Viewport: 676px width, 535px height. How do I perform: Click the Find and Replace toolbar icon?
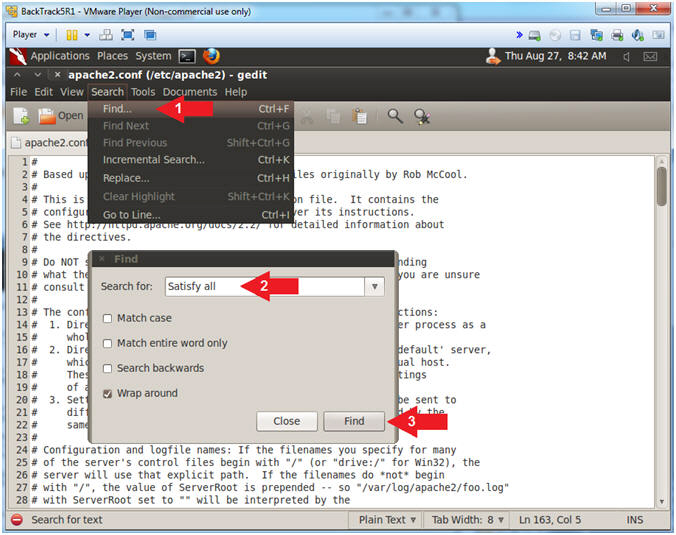coord(422,116)
